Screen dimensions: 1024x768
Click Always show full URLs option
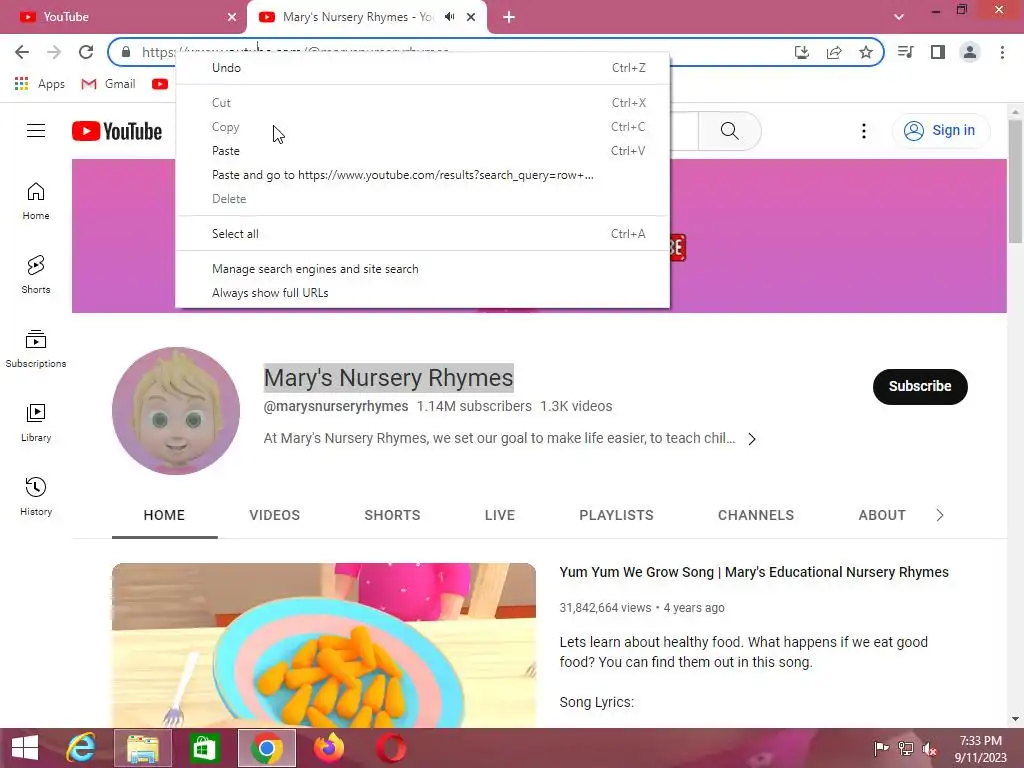click(423, 293)
